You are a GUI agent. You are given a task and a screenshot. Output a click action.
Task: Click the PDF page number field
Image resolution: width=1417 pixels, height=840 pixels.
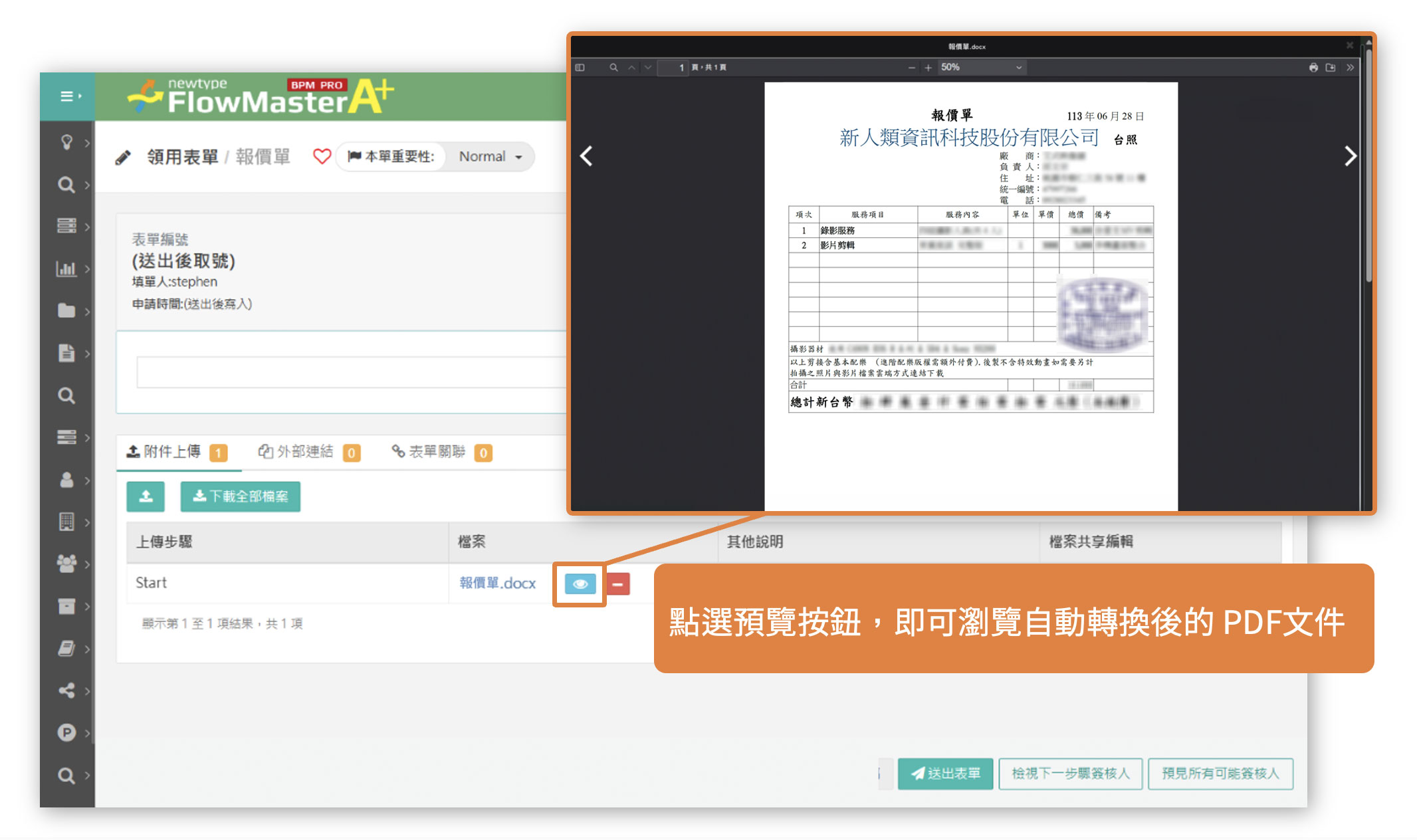pyautogui.click(x=673, y=67)
